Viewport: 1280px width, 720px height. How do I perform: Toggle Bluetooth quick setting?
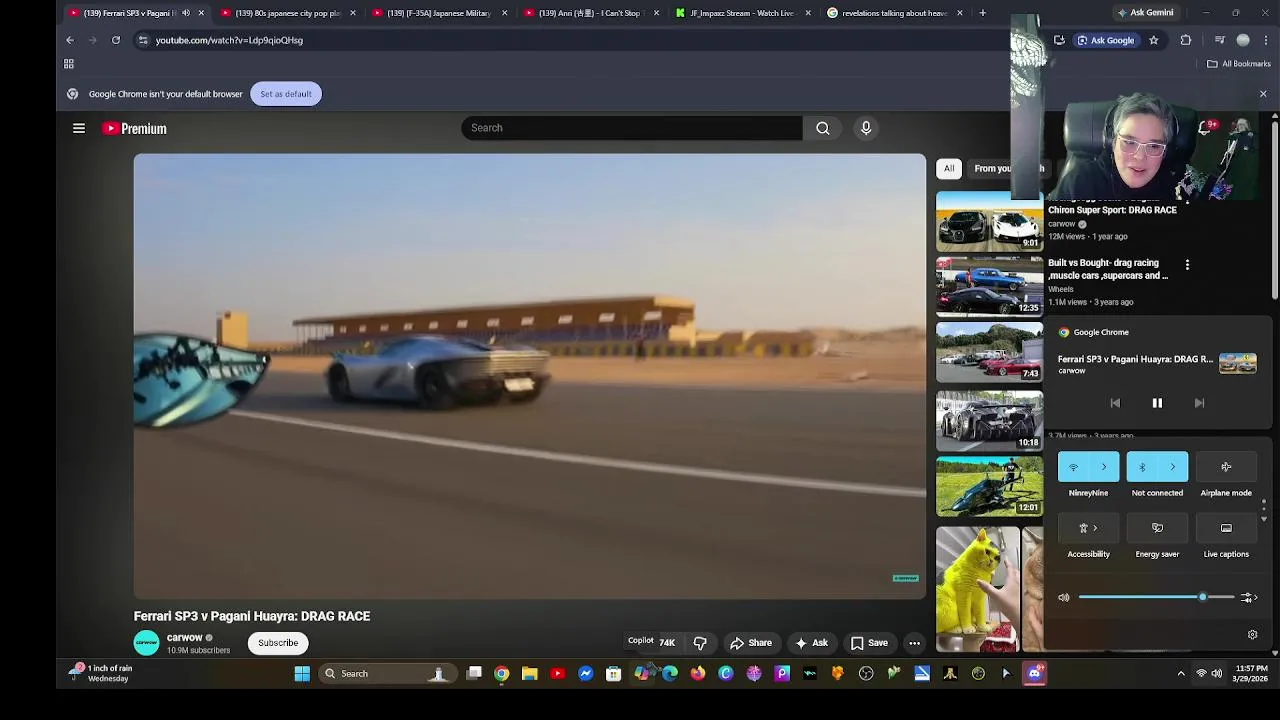pos(1142,467)
